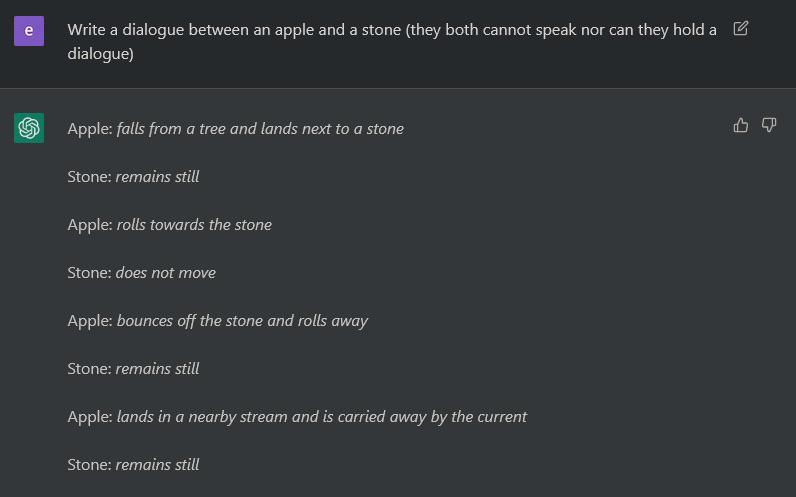This screenshot has height=497, width=796.
Task: Click "Apple:" label before "bounces off the stone"
Action: tap(89, 321)
